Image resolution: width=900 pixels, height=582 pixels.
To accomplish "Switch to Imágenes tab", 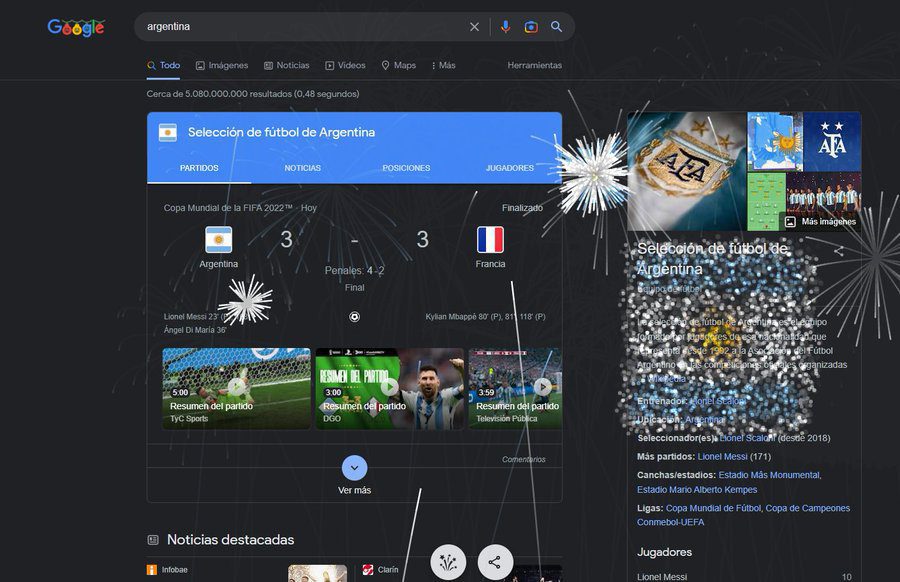I will pos(222,65).
